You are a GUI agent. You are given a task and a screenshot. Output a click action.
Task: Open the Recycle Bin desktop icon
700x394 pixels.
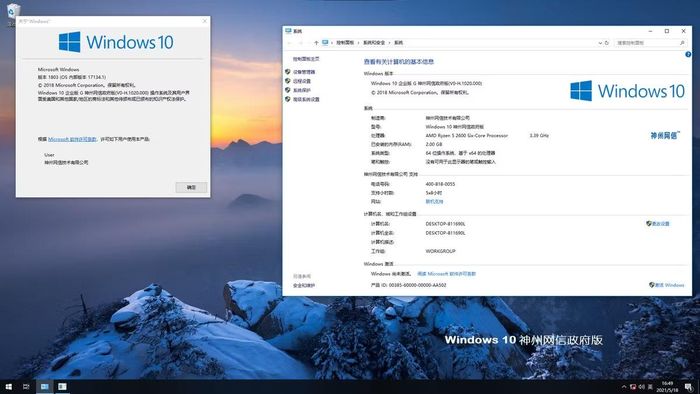click(x=13, y=11)
